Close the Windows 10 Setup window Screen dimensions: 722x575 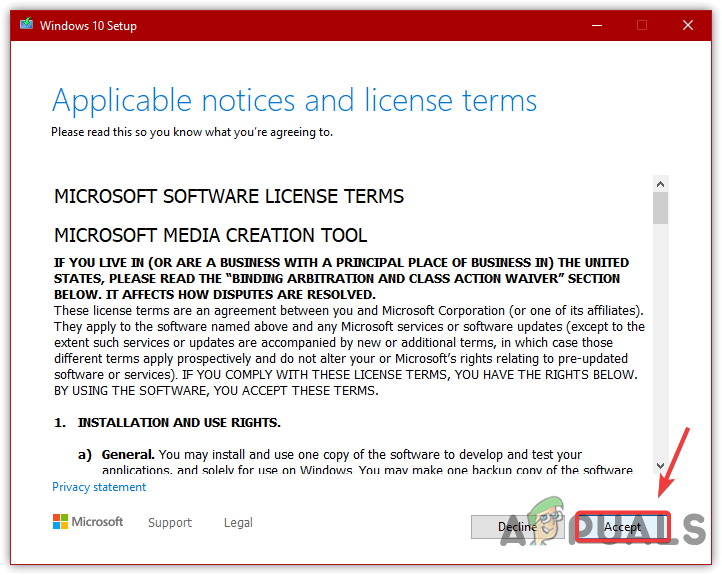(x=688, y=25)
